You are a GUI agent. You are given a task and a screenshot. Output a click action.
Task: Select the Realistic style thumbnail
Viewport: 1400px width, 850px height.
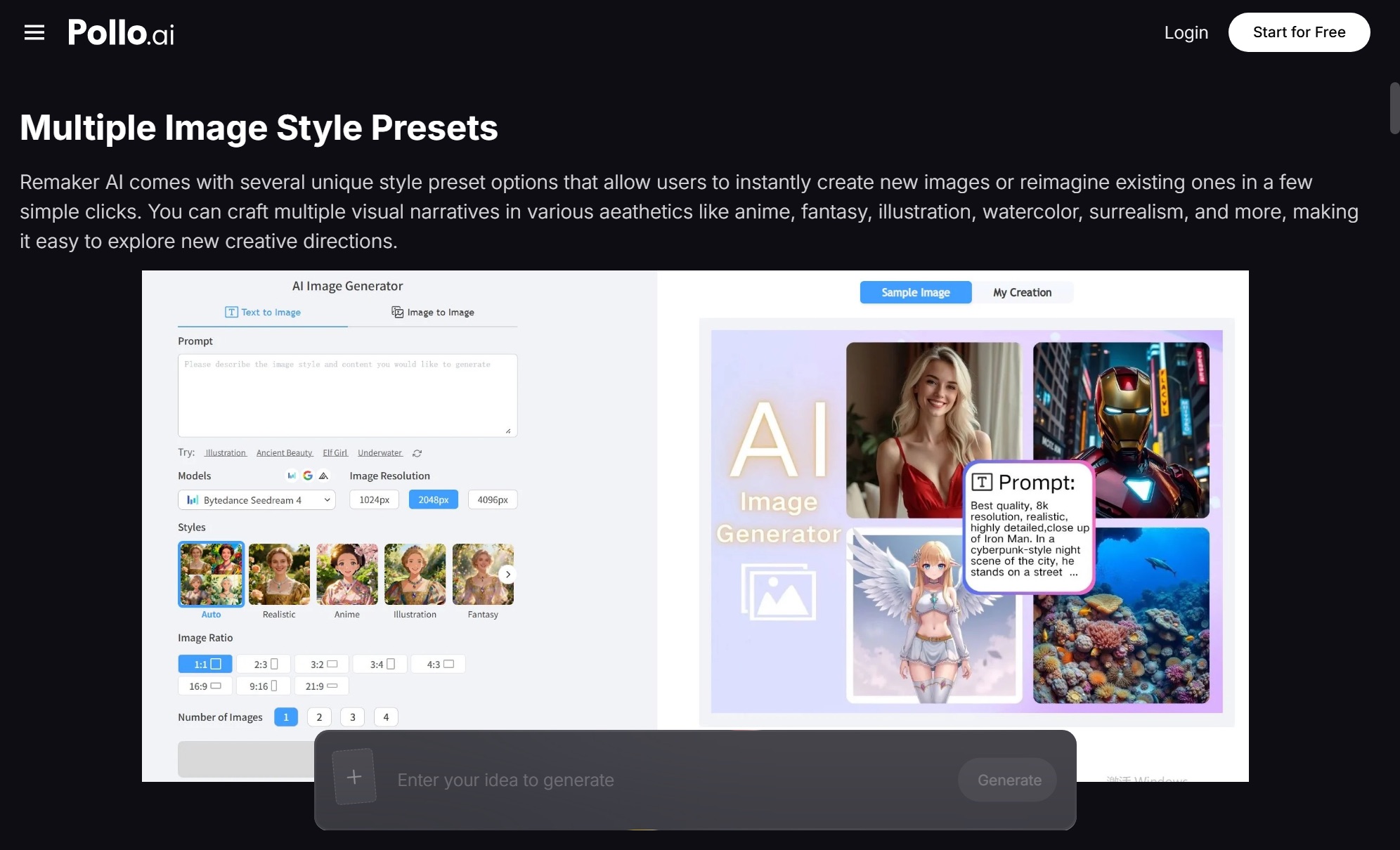point(279,574)
